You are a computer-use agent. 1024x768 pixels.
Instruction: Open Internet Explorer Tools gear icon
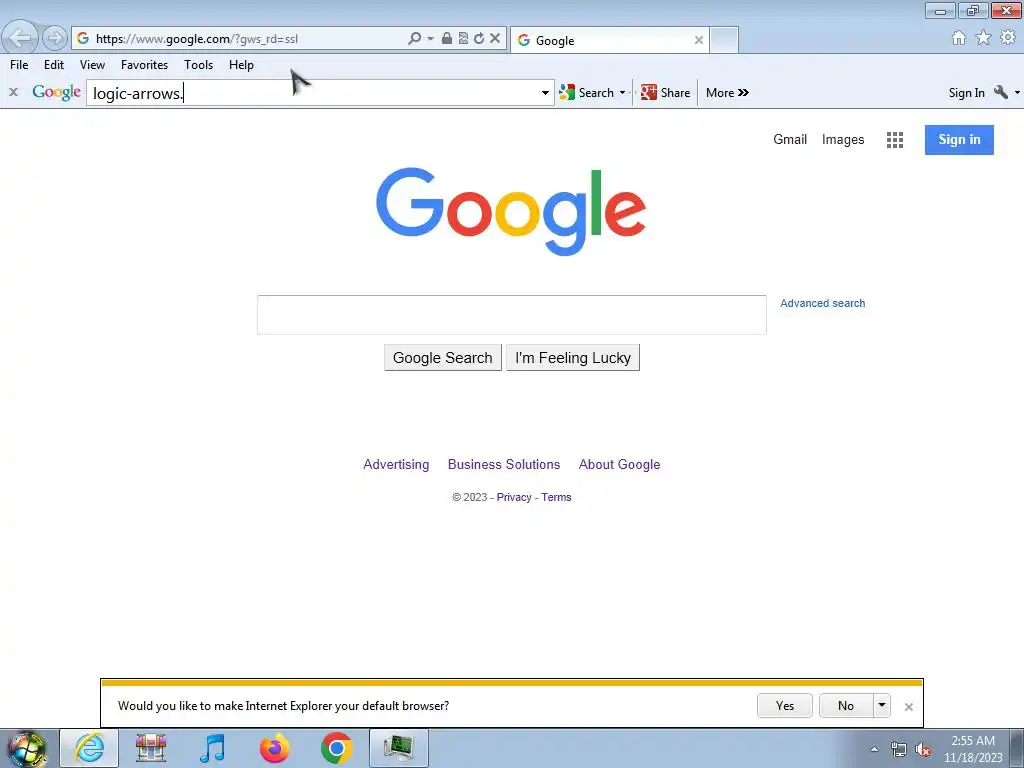[1008, 38]
